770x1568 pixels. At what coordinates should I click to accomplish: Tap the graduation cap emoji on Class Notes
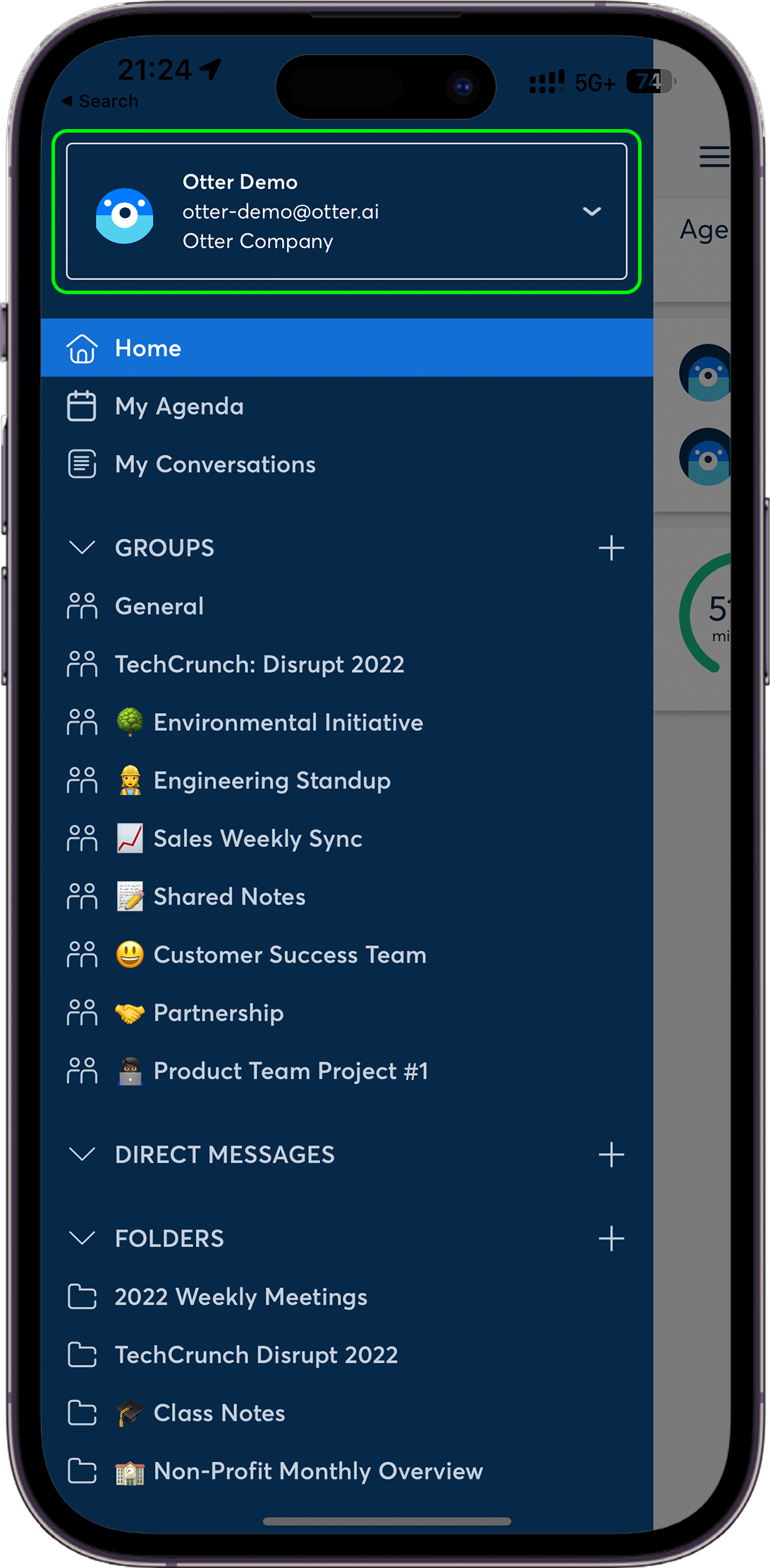click(x=130, y=1413)
